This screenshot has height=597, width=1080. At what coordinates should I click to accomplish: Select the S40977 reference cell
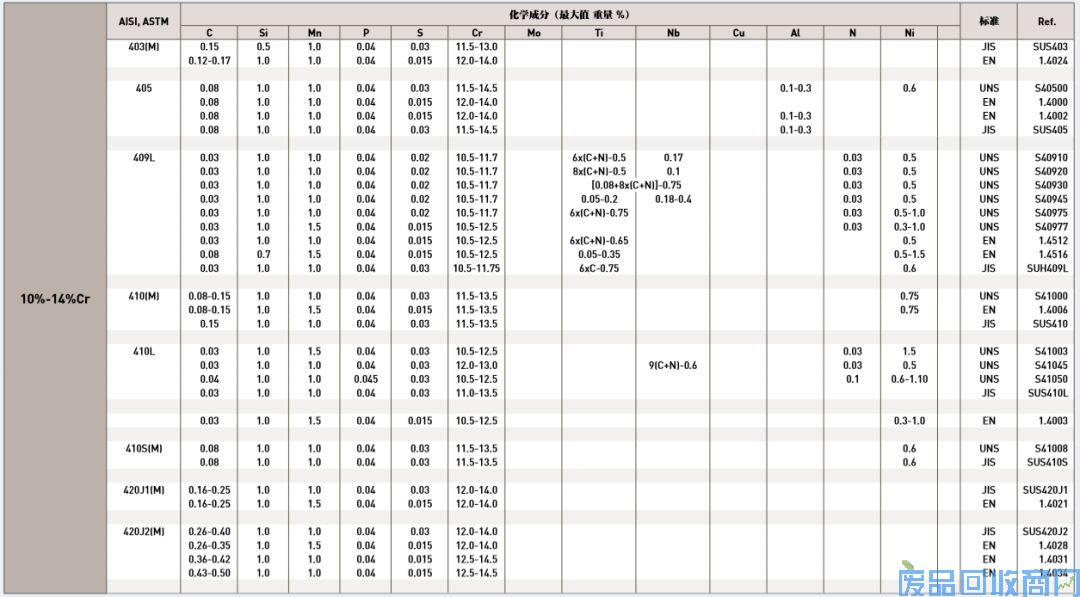(1050, 227)
